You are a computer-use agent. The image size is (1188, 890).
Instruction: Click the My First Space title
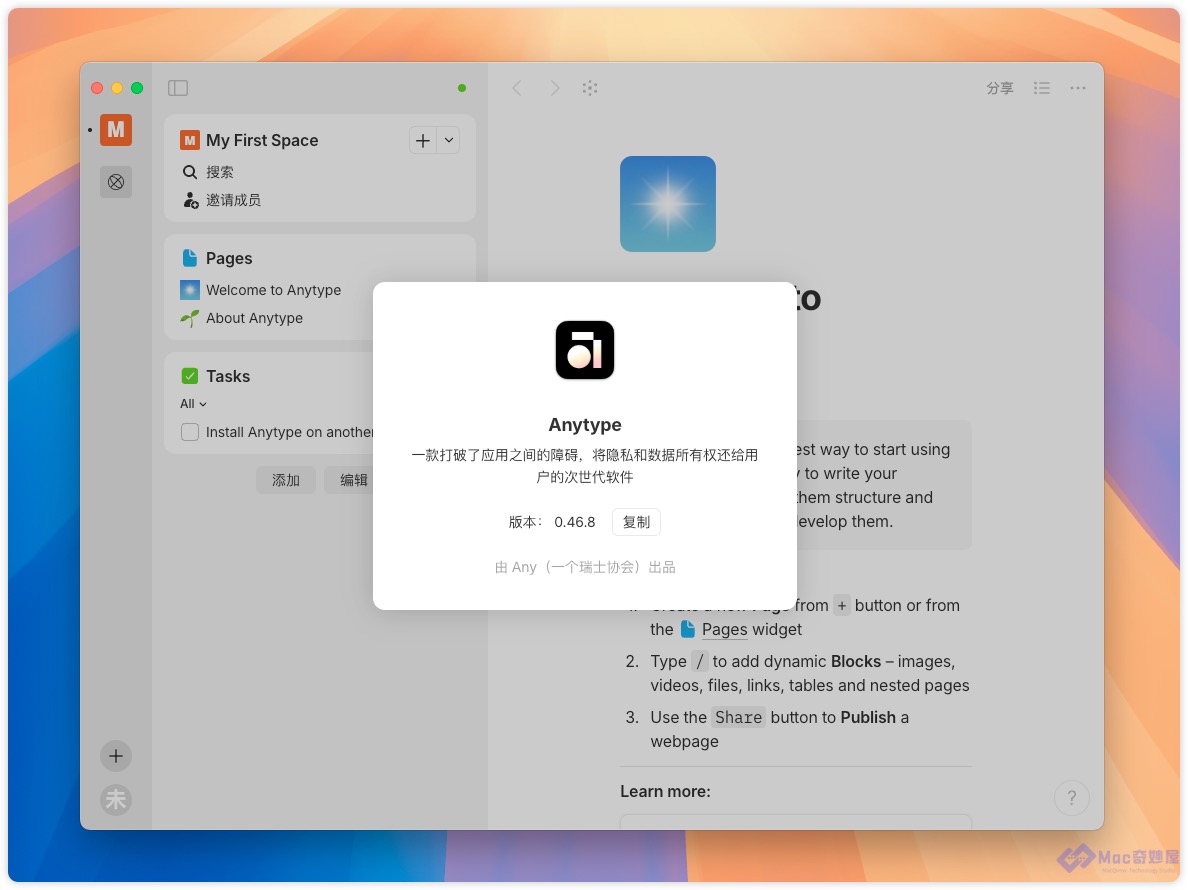[262, 140]
